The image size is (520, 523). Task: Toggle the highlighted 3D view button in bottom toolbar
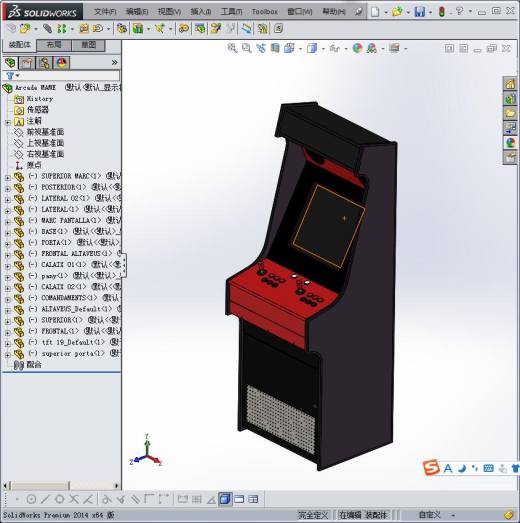coord(225,499)
